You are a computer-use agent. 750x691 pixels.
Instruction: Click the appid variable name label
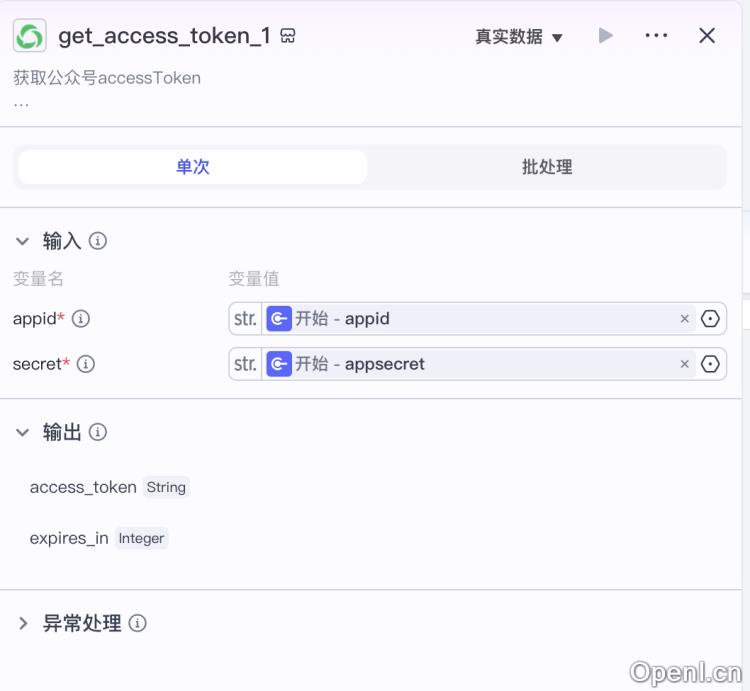(34, 318)
